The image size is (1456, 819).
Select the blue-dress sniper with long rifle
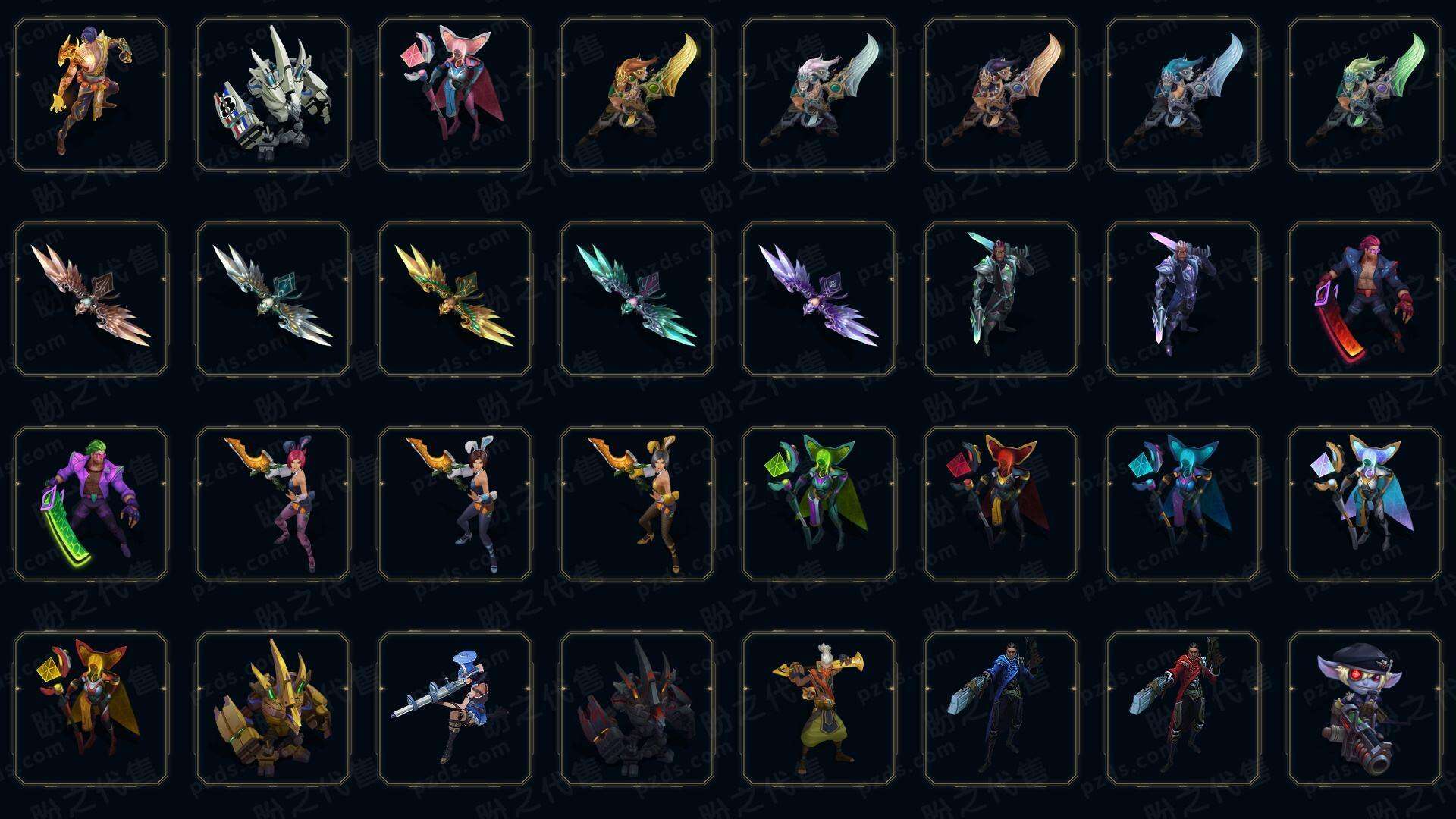[x=455, y=708]
